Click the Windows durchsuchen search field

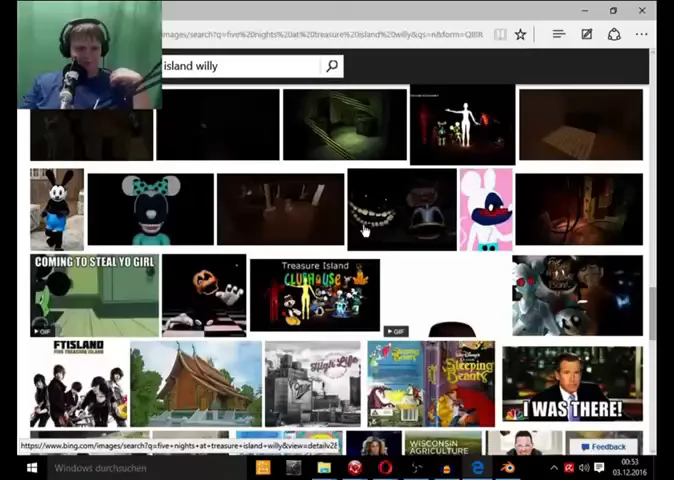click(145, 468)
